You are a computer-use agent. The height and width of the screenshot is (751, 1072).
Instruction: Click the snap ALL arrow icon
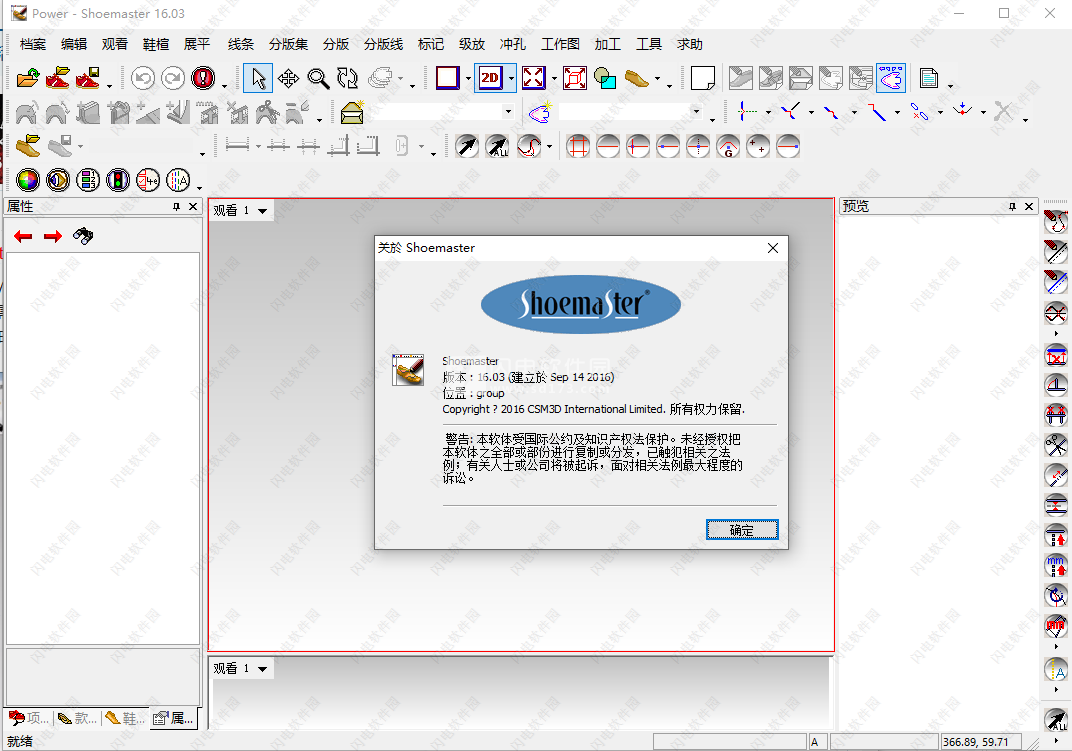coord(497,146)
